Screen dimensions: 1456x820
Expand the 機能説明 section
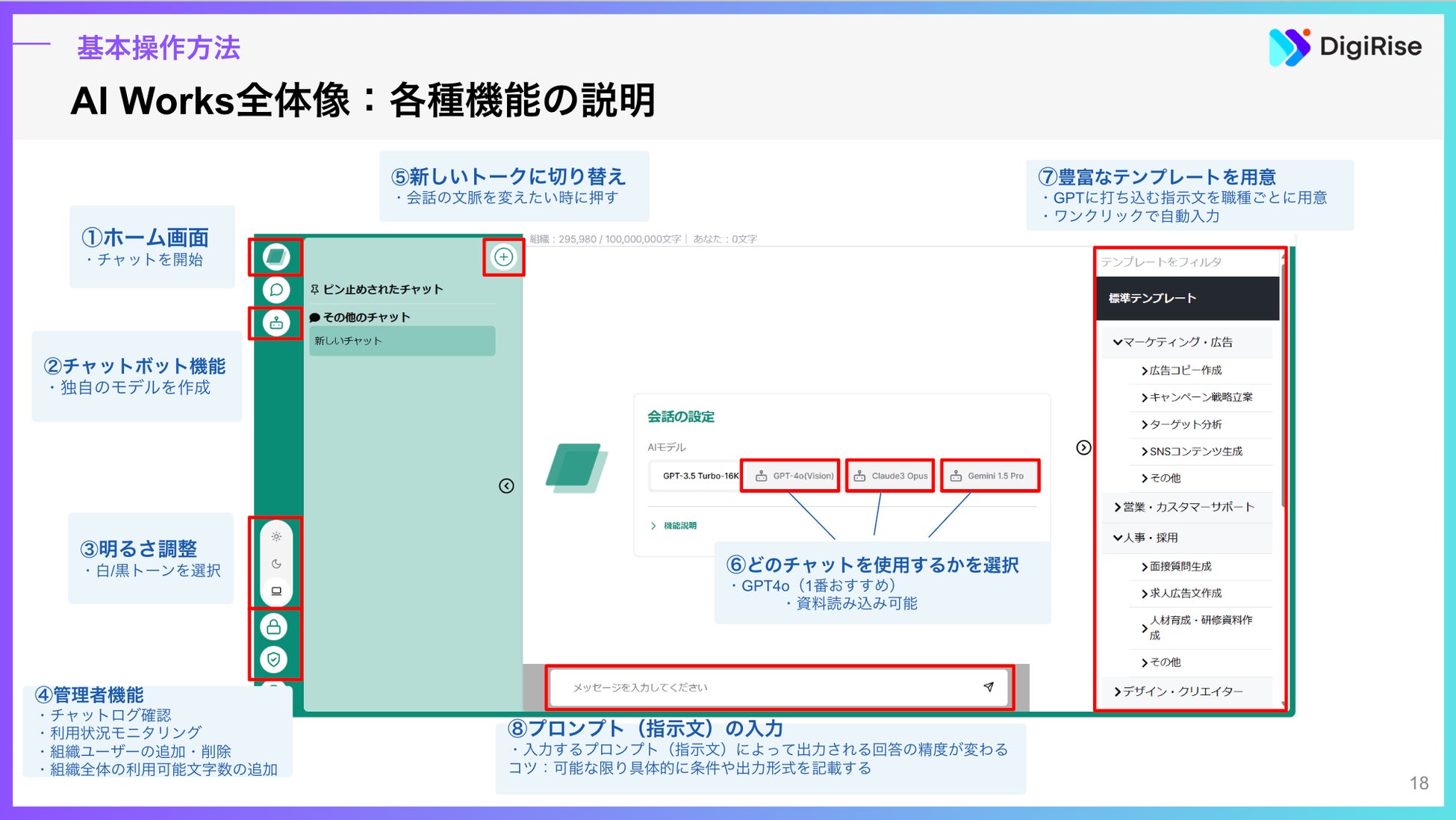point(674,526)
